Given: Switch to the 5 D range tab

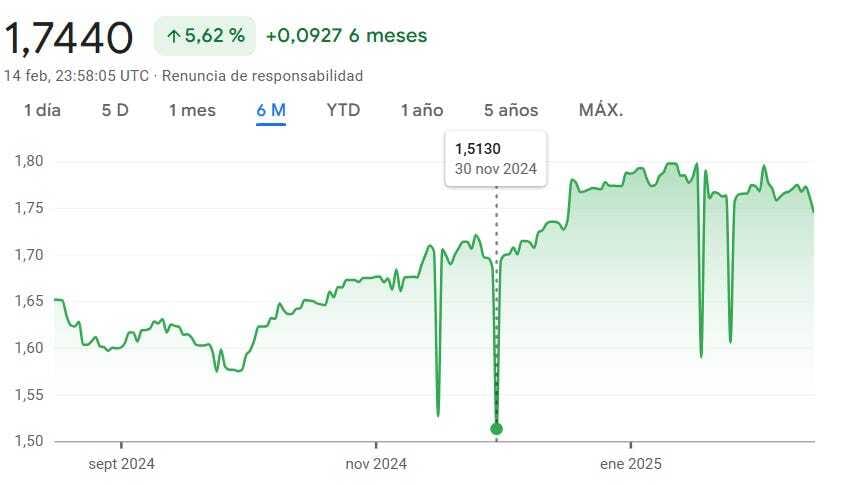Looking at the screenshot, I should 115,110.
